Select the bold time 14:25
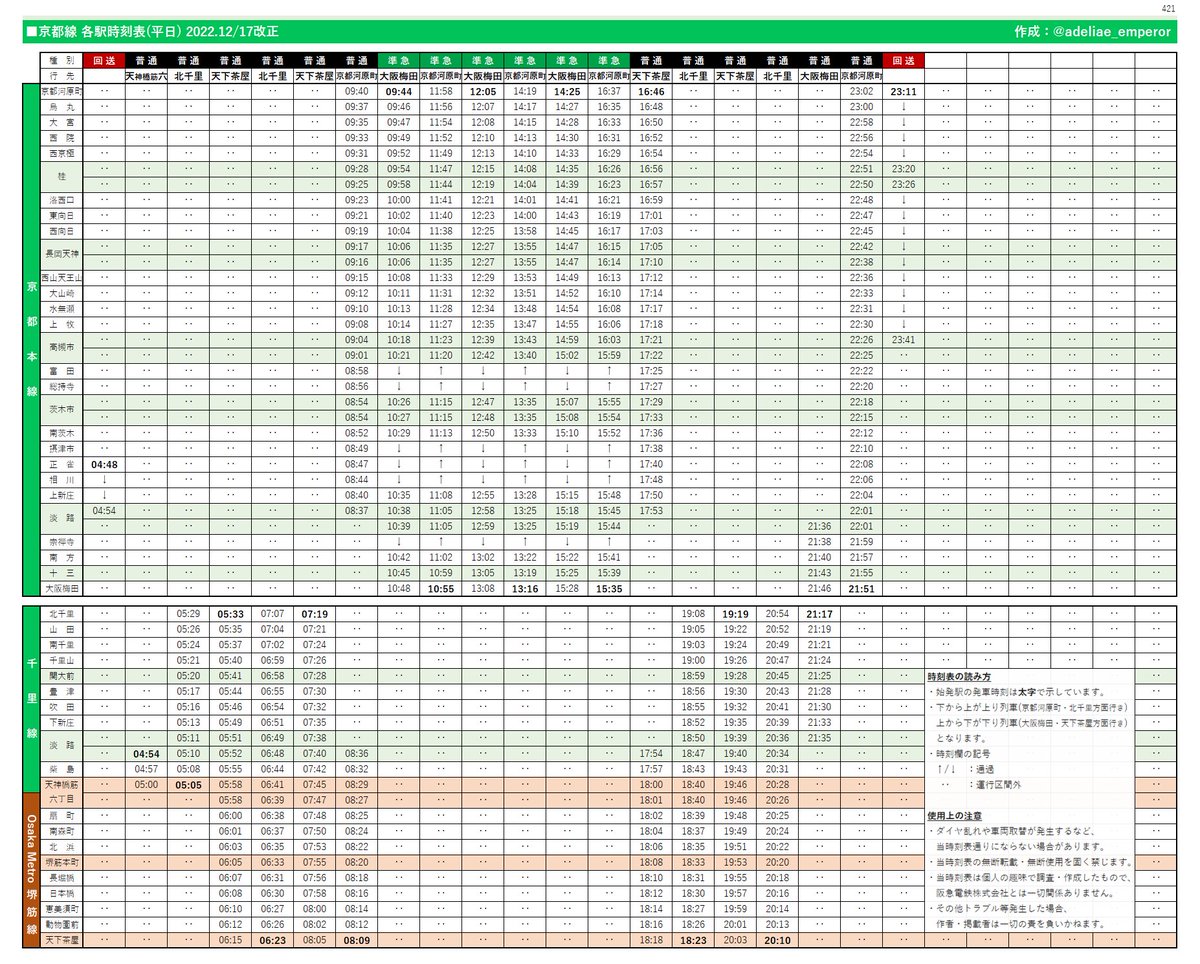The width and height of the screenshot is (1200, 964). 567,90
